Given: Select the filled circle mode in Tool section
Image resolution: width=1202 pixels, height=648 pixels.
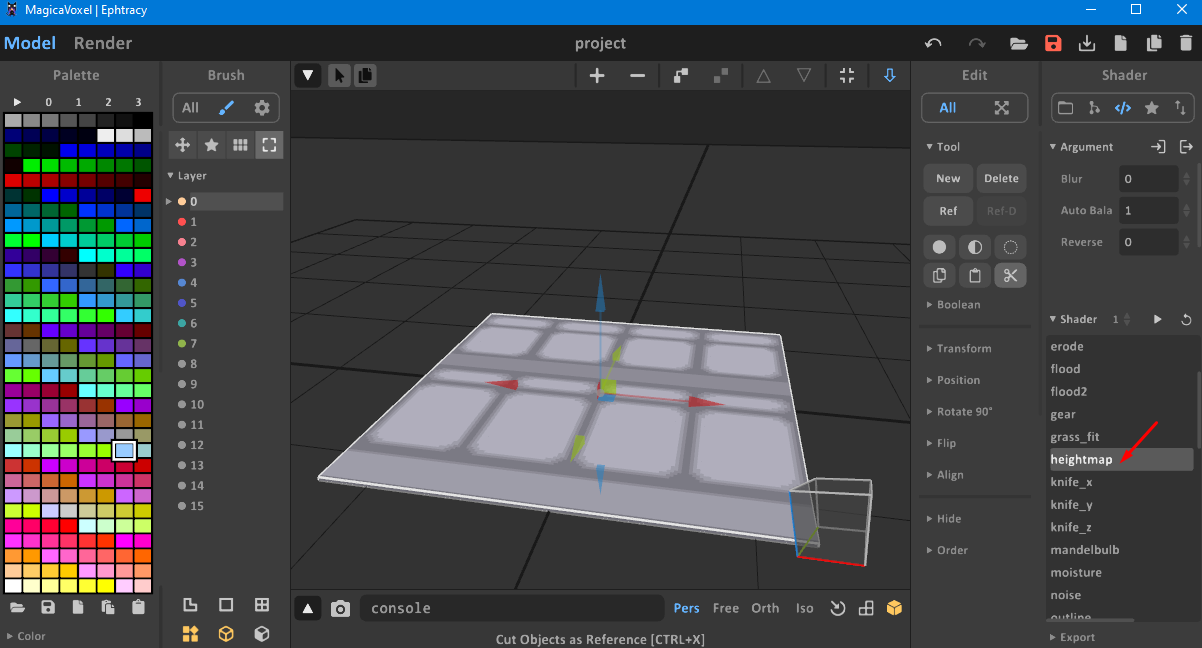Looking at the screenshot, I should point(938,246).
